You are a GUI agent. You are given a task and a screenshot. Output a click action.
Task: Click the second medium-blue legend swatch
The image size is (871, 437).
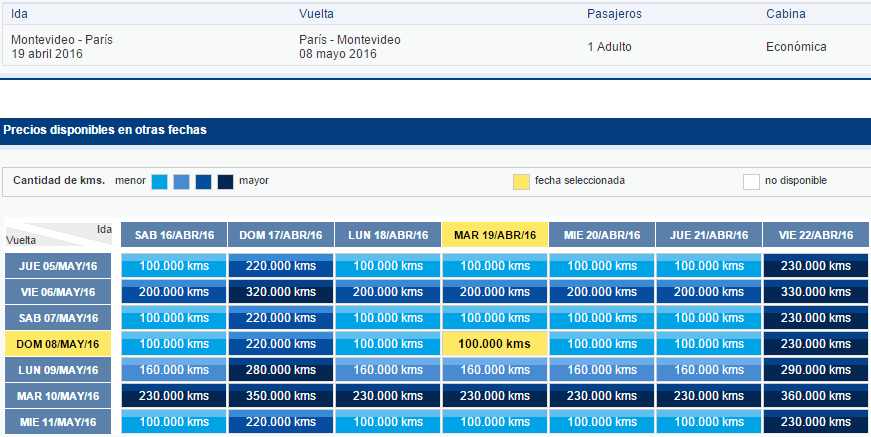point(182,182)
